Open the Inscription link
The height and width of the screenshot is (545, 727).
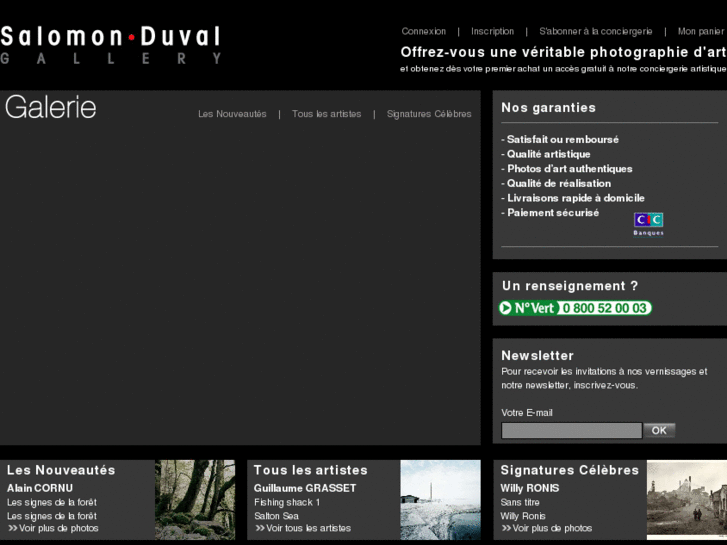[x=492, y=31]
